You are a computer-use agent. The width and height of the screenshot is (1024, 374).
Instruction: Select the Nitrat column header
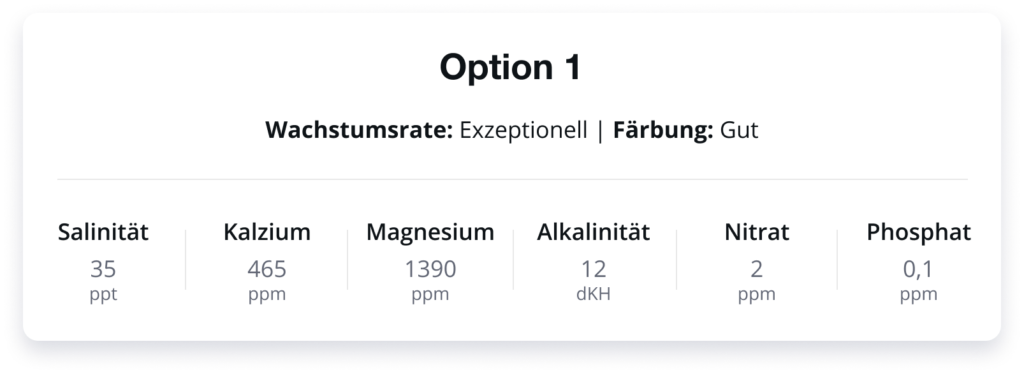(757, 232)
